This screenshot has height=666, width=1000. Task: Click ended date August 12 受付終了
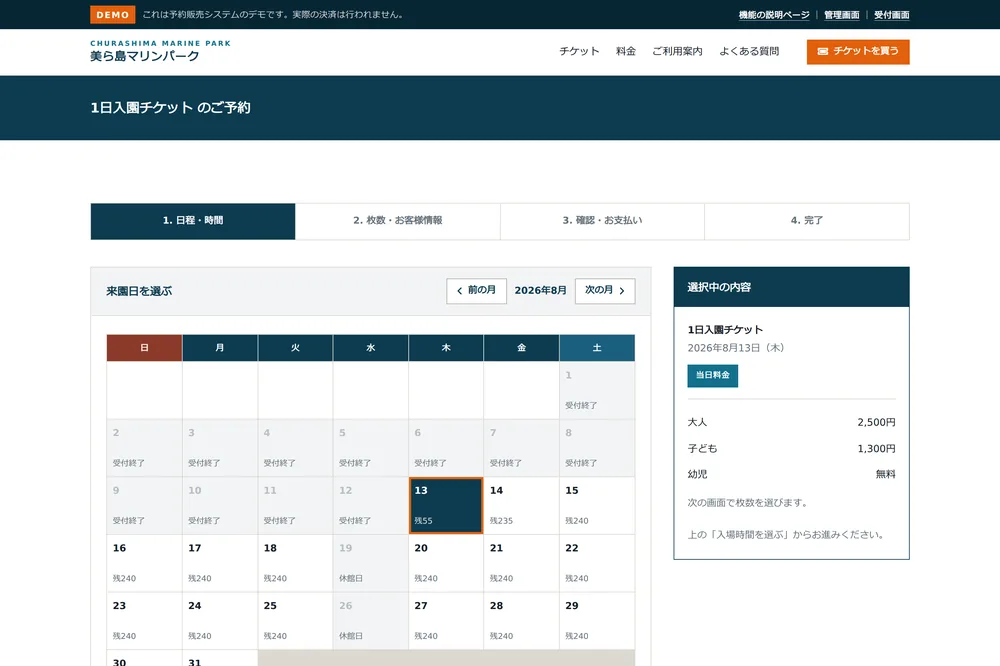pyautogui.click(x=371, y=505)
